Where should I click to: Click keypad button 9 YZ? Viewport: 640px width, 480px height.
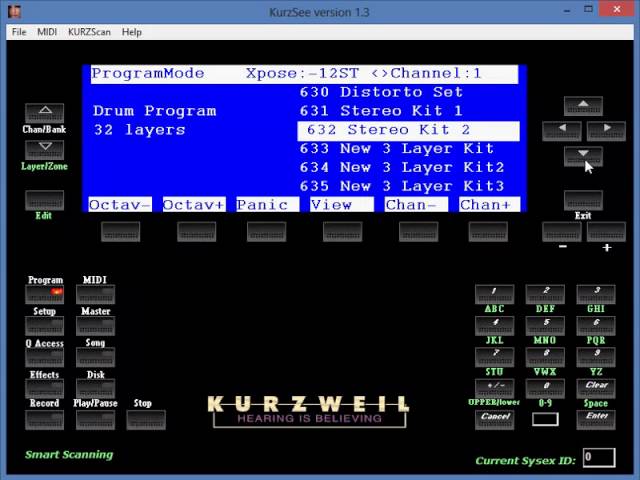click(x=596, y=357)
